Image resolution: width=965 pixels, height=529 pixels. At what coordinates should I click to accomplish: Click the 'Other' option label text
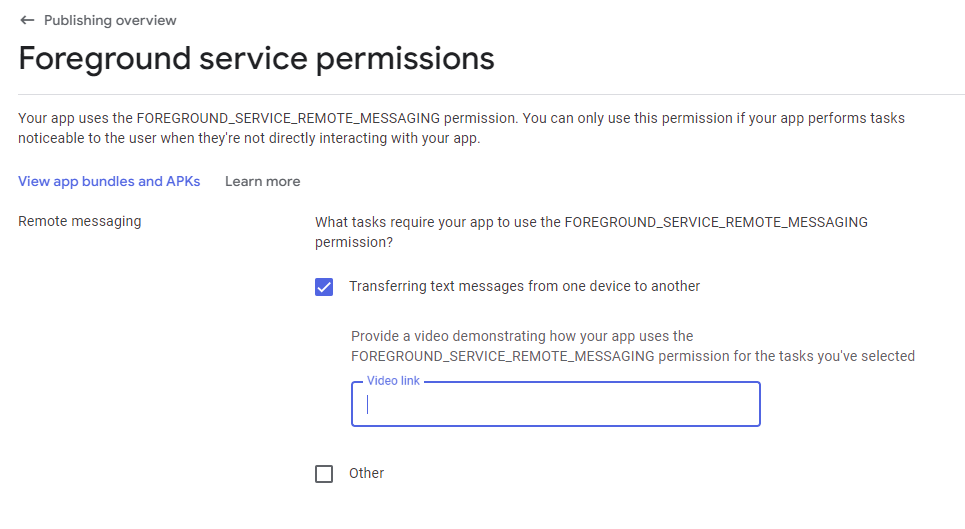[x=366, y=473]
